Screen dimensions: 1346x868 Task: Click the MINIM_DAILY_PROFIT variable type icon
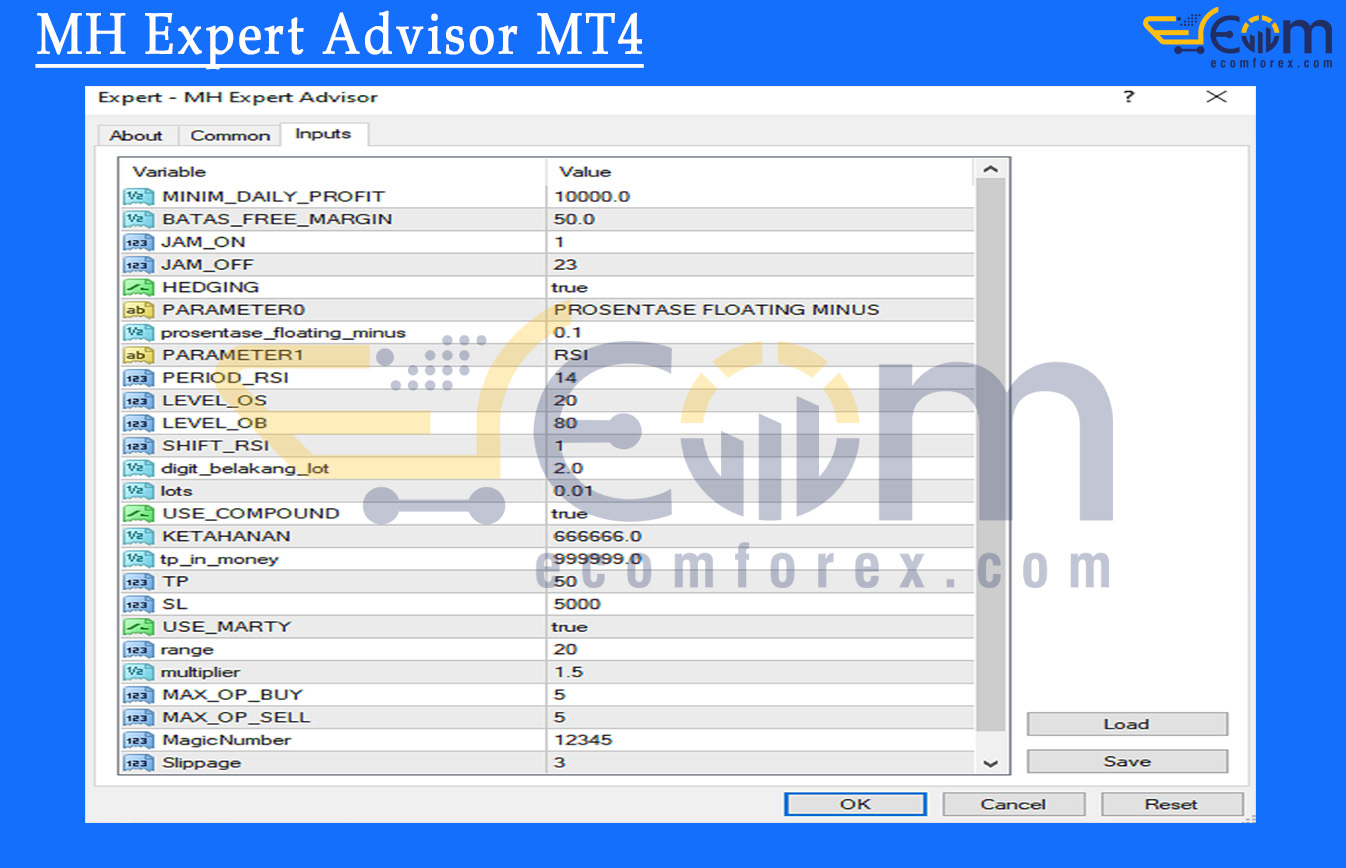tap(137, 196)
